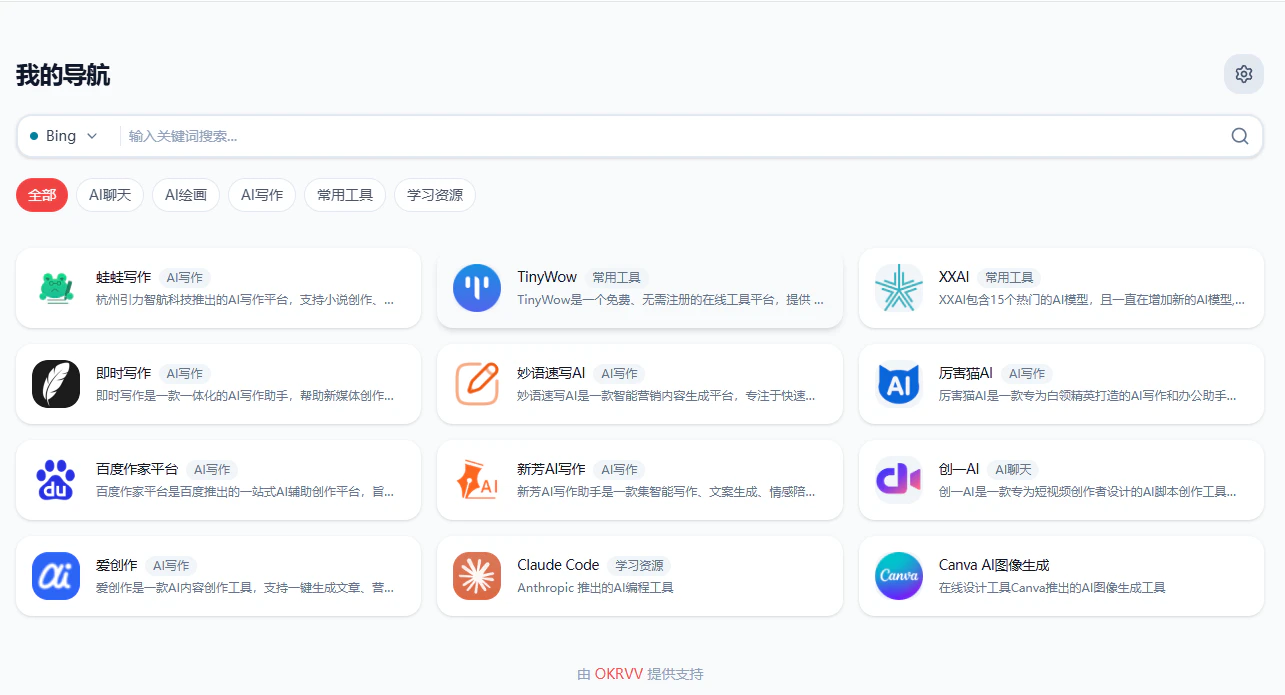1285x695 pixels.
Task: Click the 爱创作是一款AI内容 description text
Action: [245, 587]
